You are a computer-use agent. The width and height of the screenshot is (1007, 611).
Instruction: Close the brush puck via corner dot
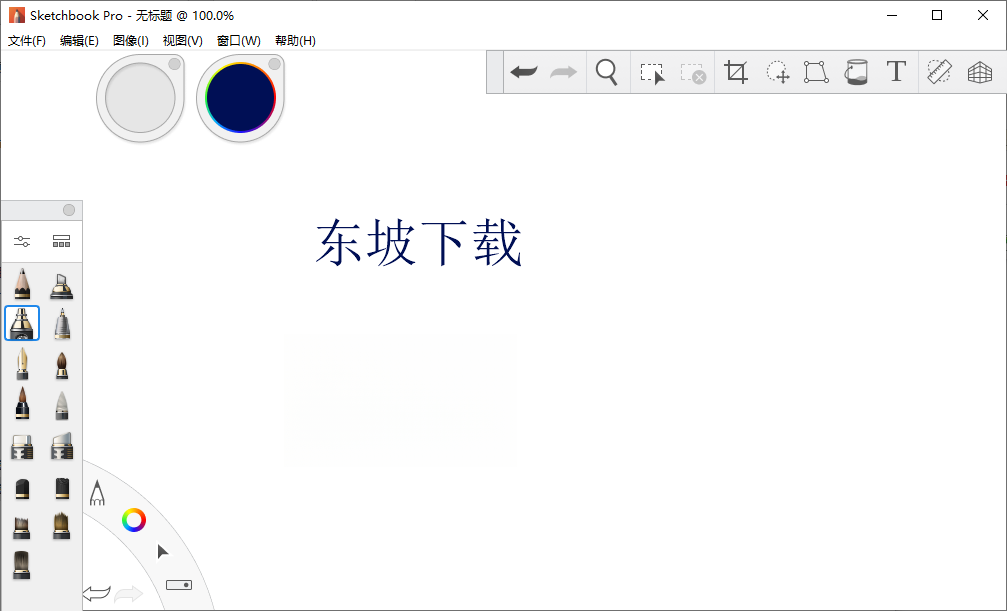point(175,64)
